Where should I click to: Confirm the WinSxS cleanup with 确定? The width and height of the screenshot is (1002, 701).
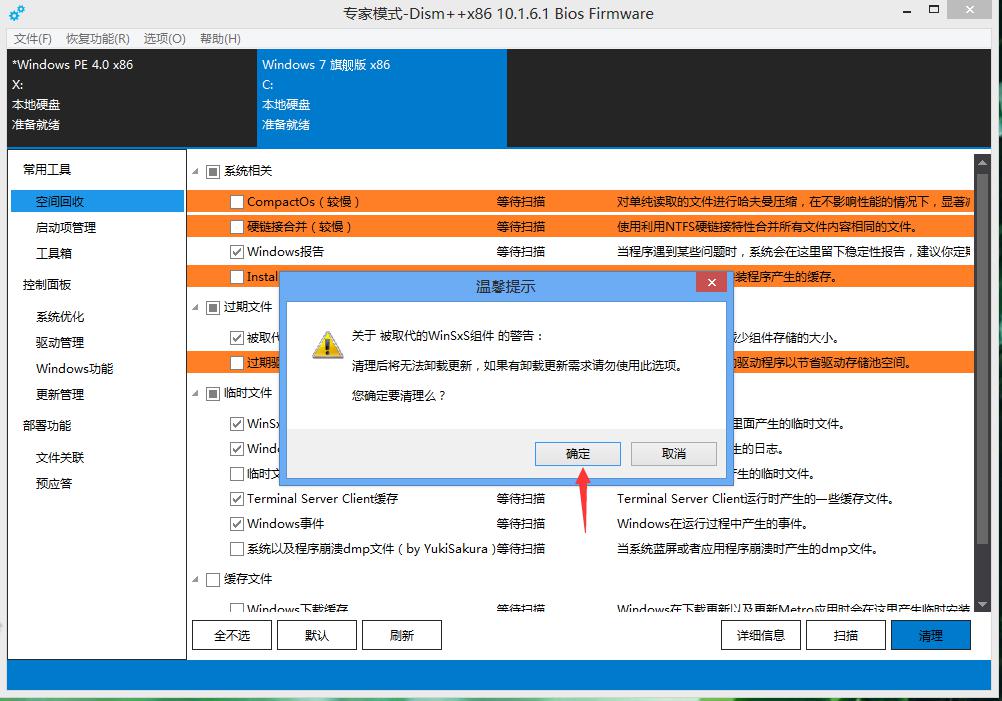[x=577, y=453]
